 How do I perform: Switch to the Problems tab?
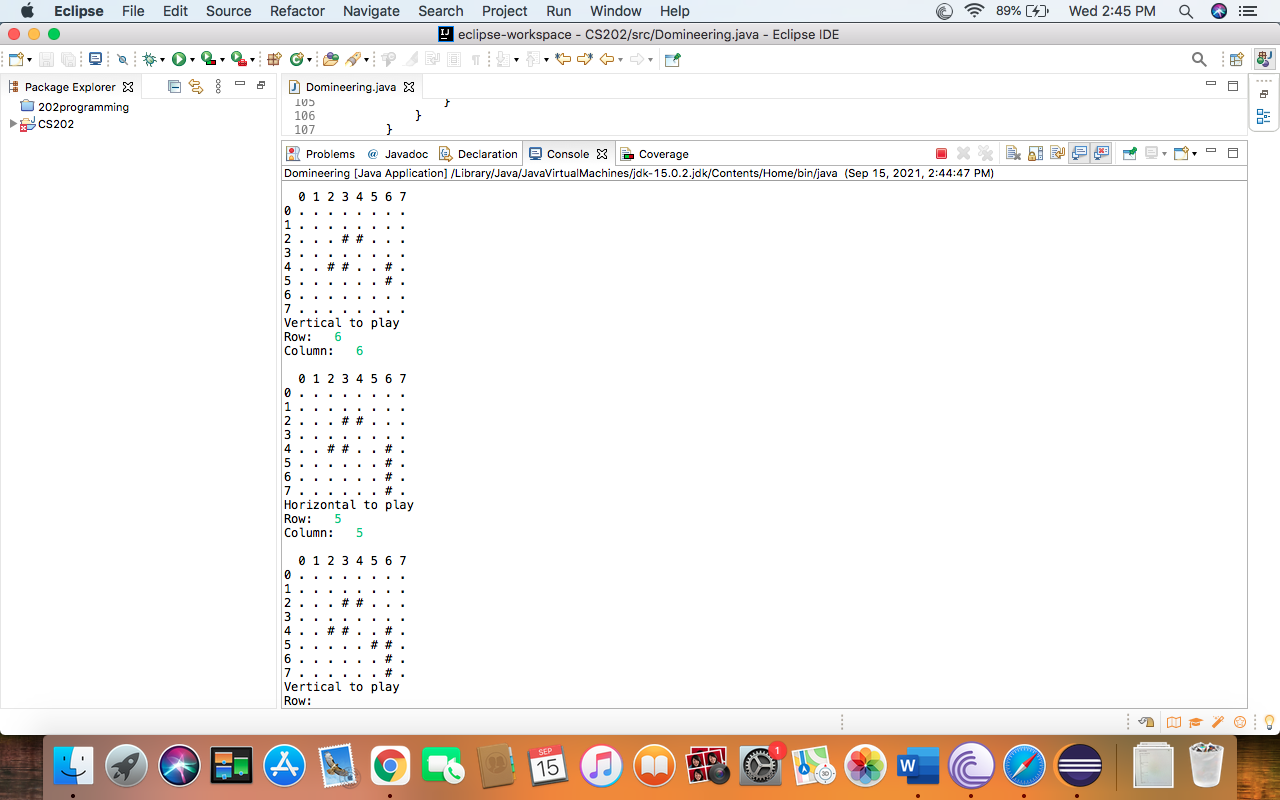[320, 154]
